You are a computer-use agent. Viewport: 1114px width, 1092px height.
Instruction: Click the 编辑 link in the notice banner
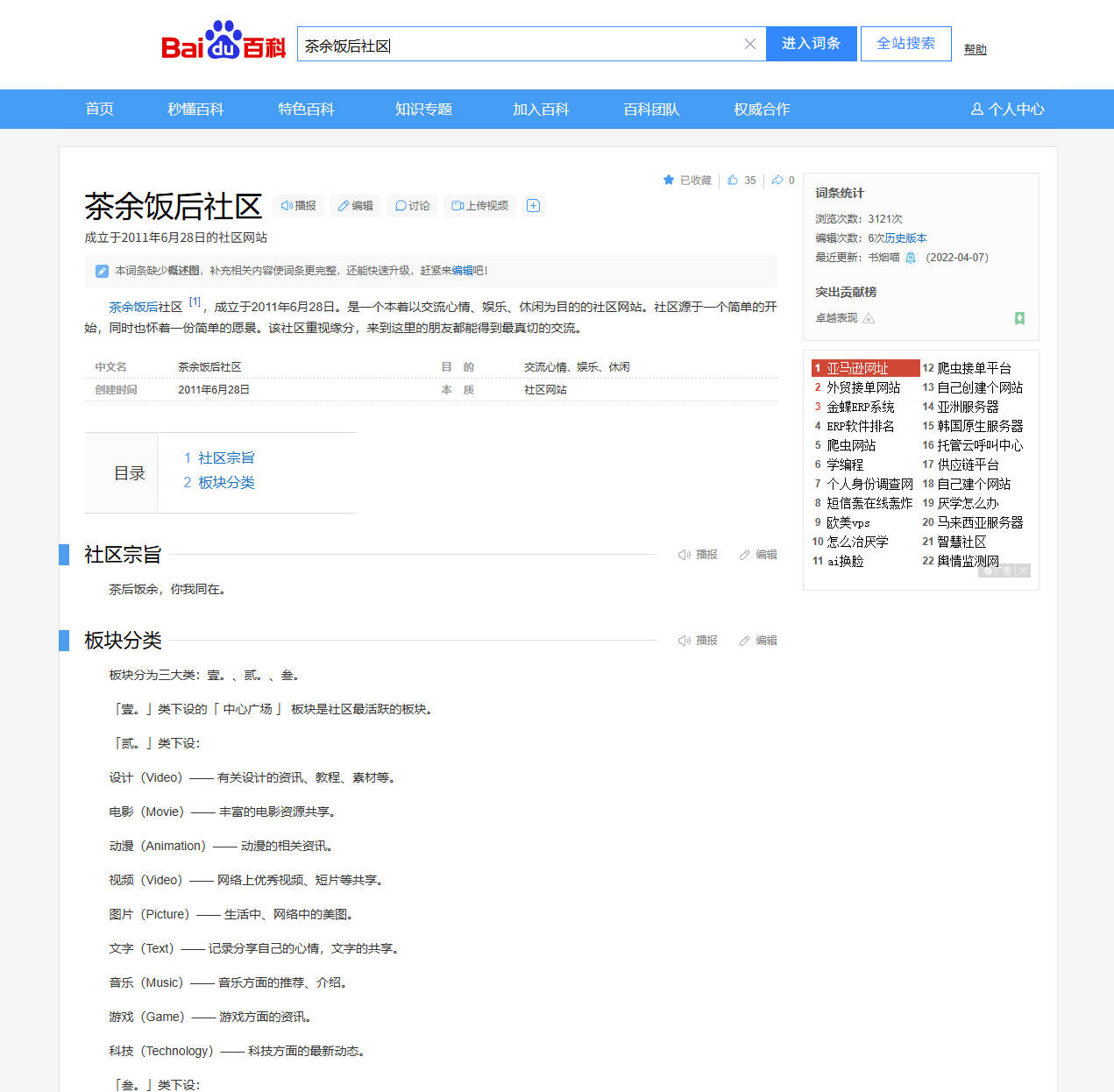coord(462,271)
